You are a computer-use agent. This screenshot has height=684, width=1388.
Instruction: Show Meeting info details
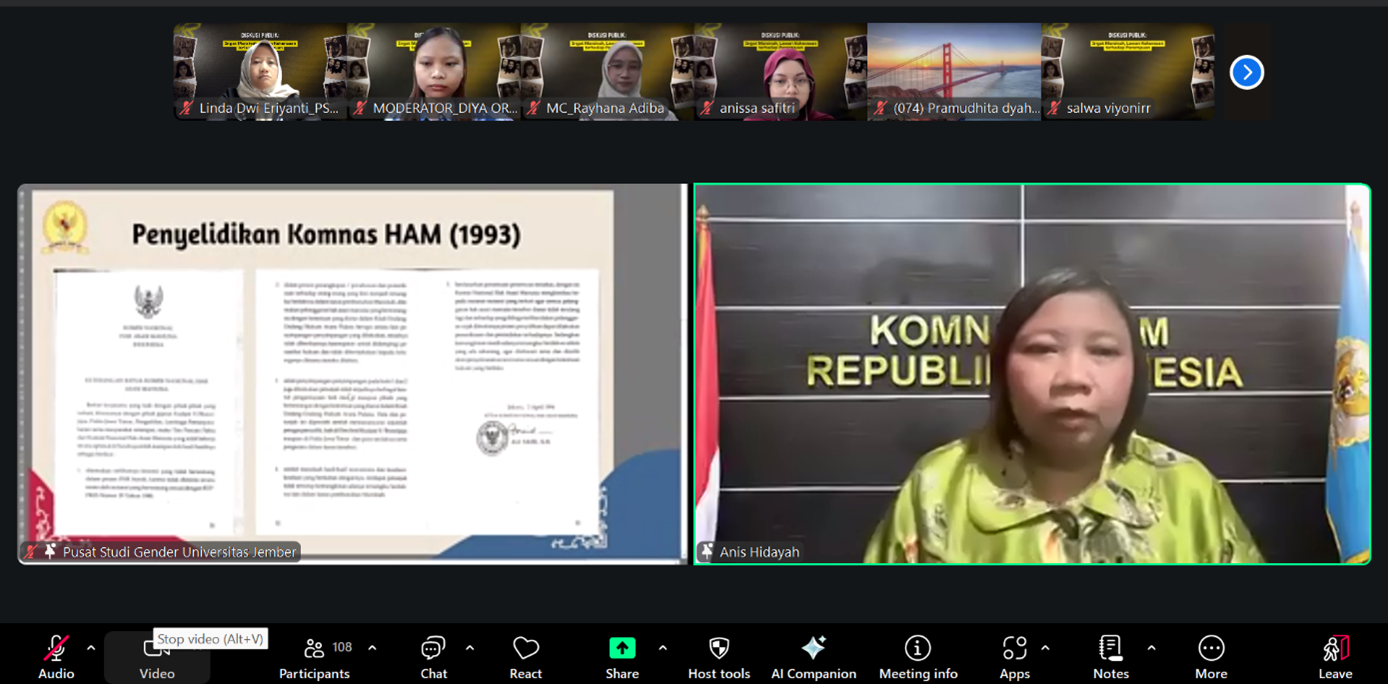(917, 655)
